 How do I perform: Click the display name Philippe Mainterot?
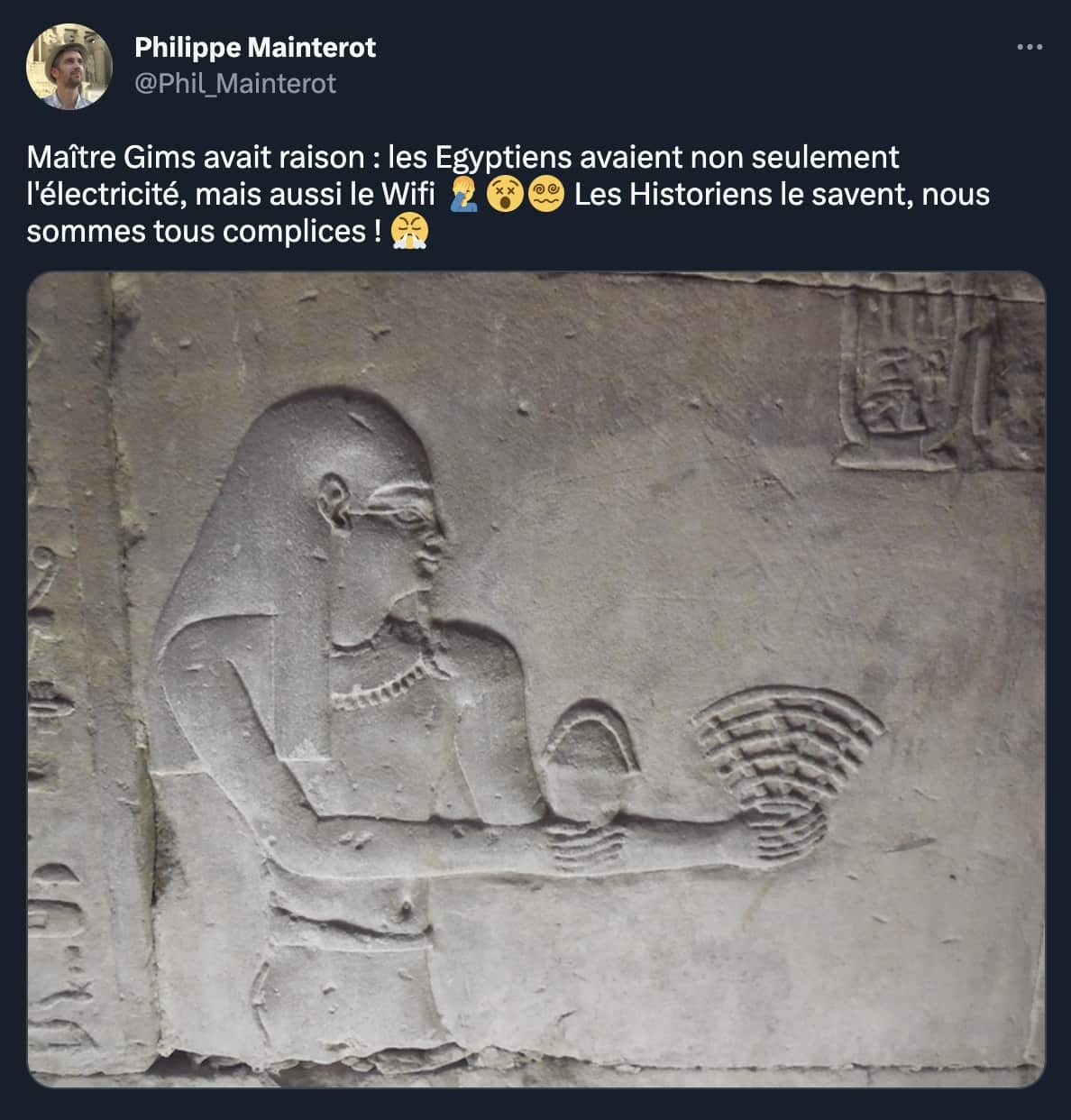point(255,47)
